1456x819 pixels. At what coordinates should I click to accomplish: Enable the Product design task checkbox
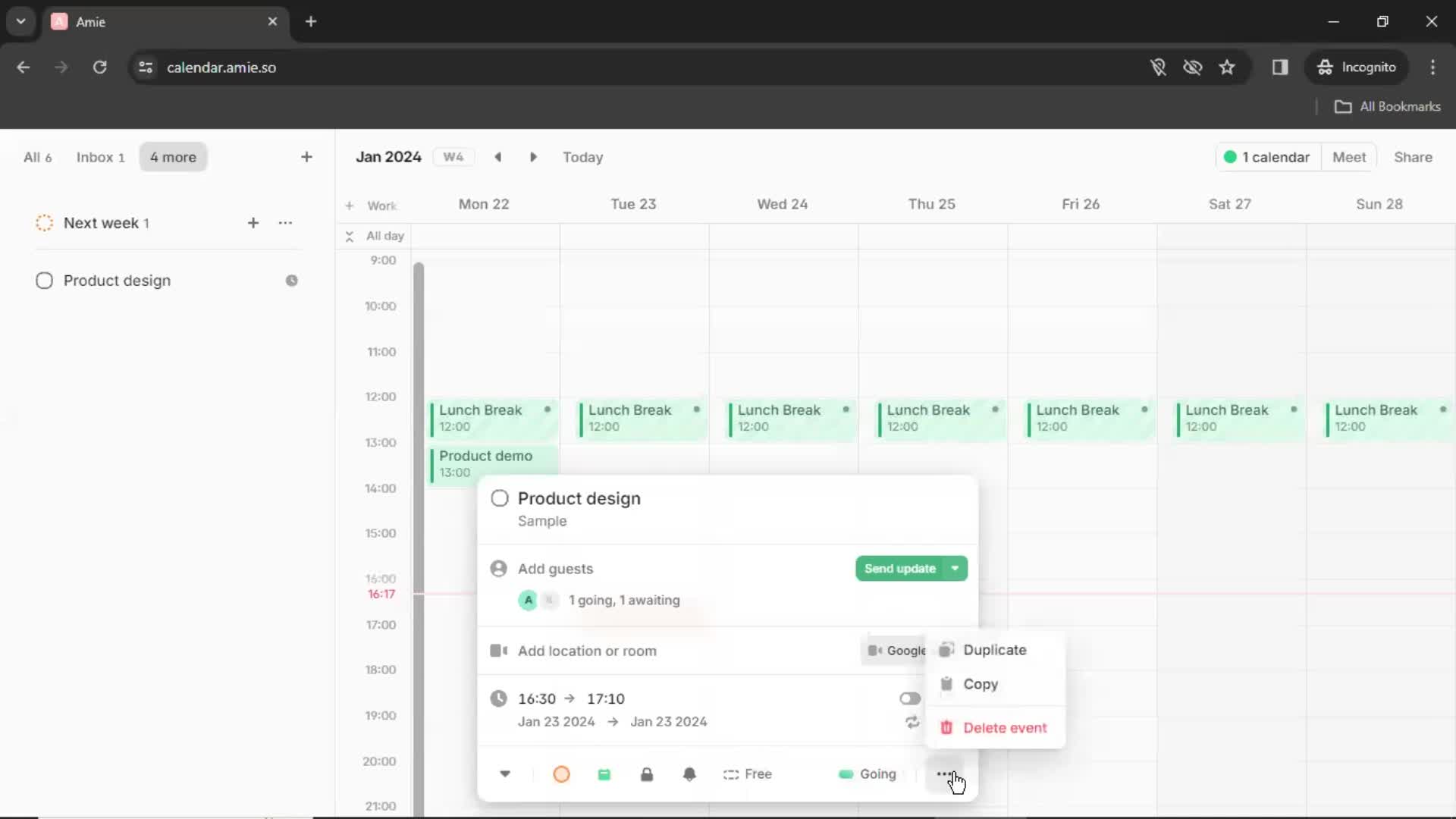[x=44, y=280]
